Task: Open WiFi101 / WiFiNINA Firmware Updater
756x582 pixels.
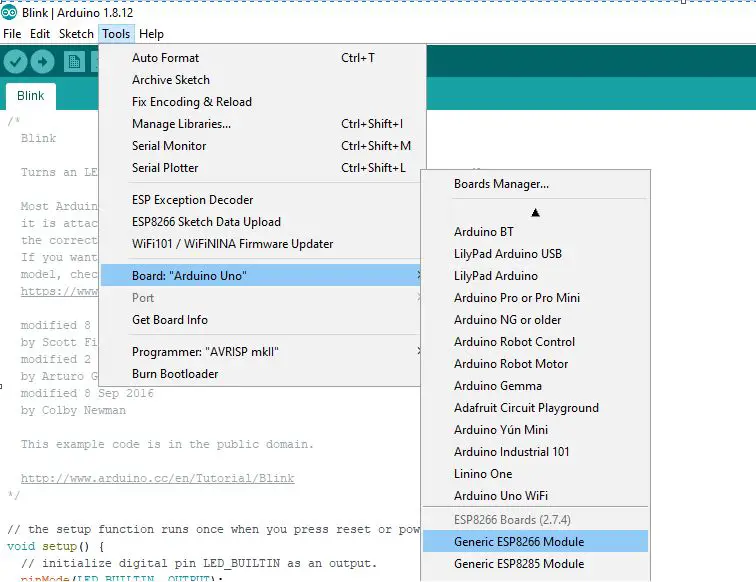Action: click(261, 244)
